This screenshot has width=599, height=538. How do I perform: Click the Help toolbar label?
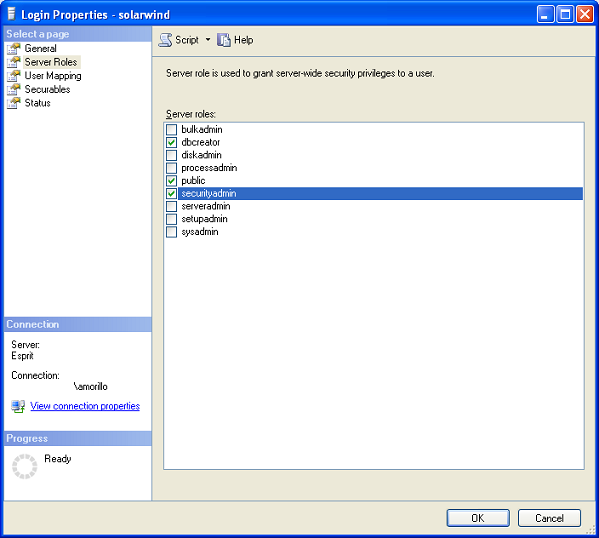[243, 40]
